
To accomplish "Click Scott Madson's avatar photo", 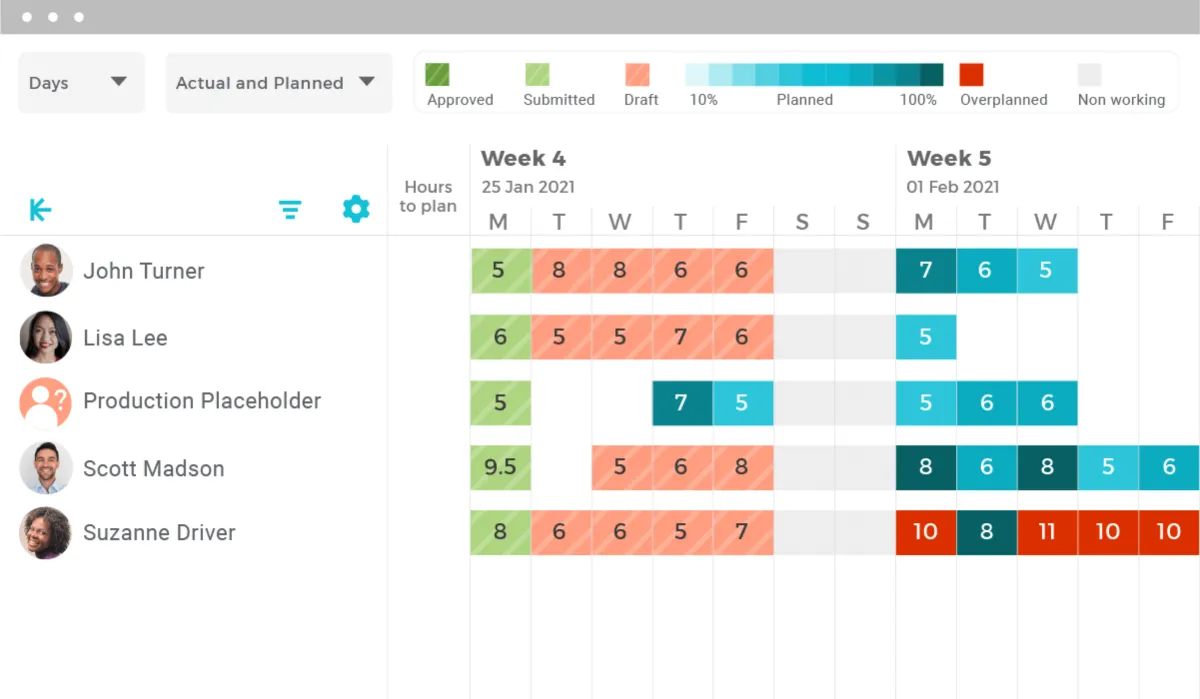I will click(x=46, y=468).
